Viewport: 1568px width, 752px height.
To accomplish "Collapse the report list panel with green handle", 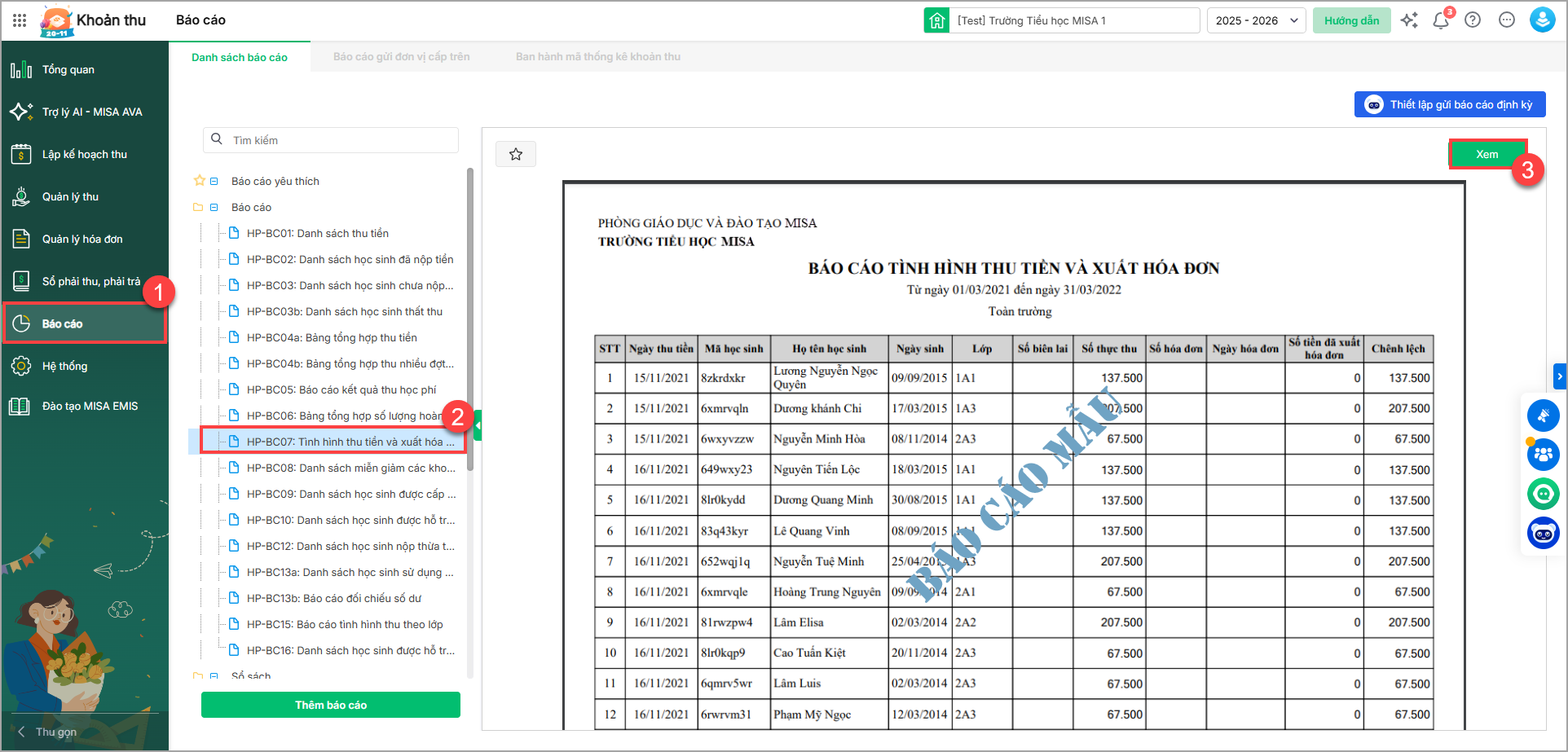I will point(478,425).
